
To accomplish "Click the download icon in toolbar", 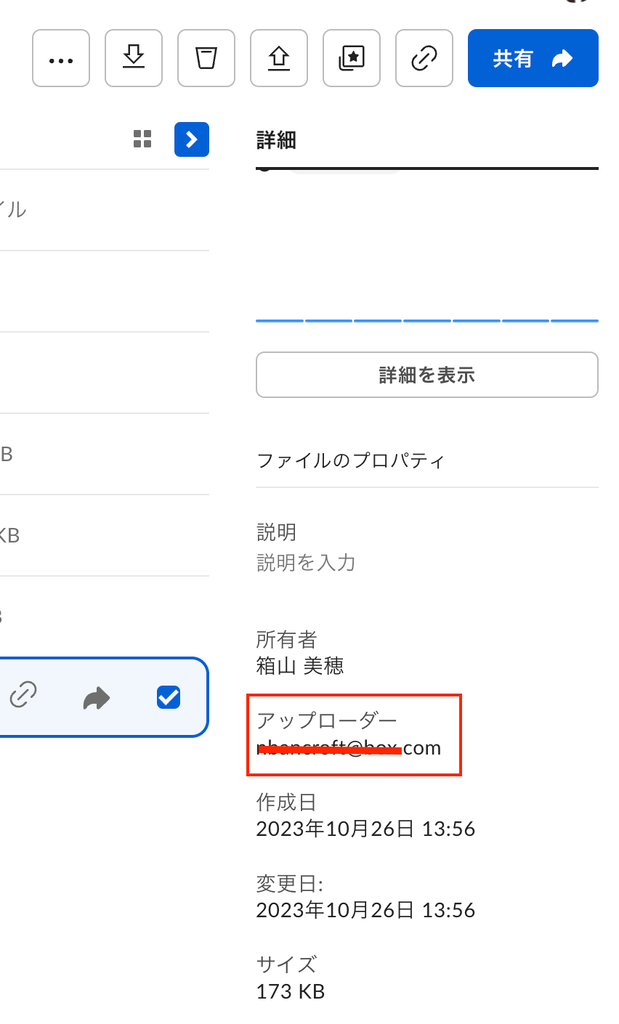I will 133,59.
